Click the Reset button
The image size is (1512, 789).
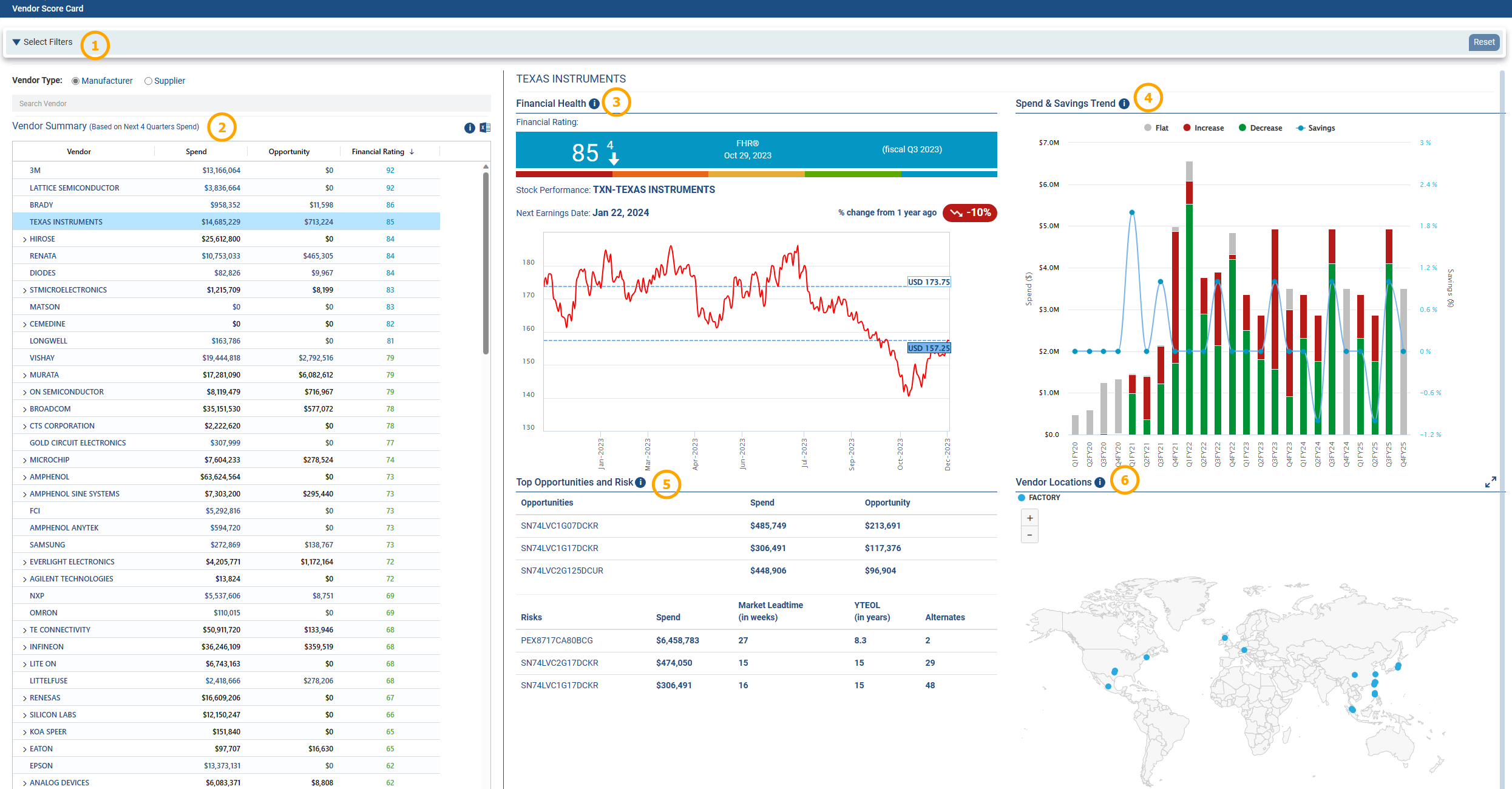coord(1483,42)
